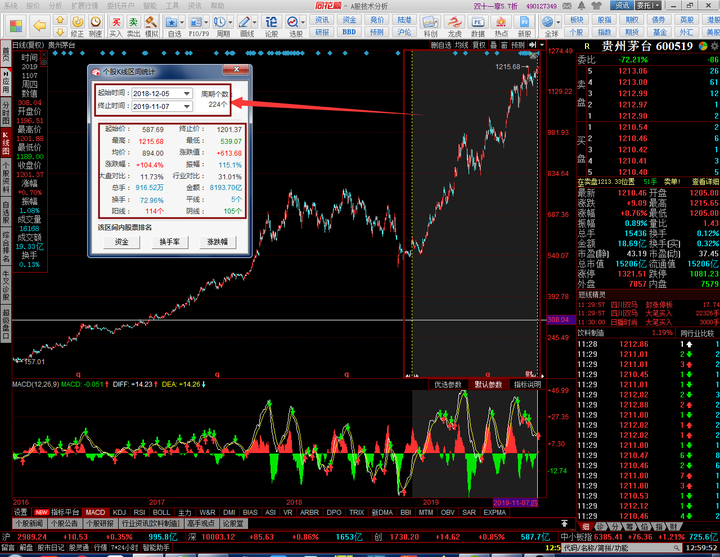Switch to the BOLL indicator tab
720x557 pixels.
click(161, 512)
